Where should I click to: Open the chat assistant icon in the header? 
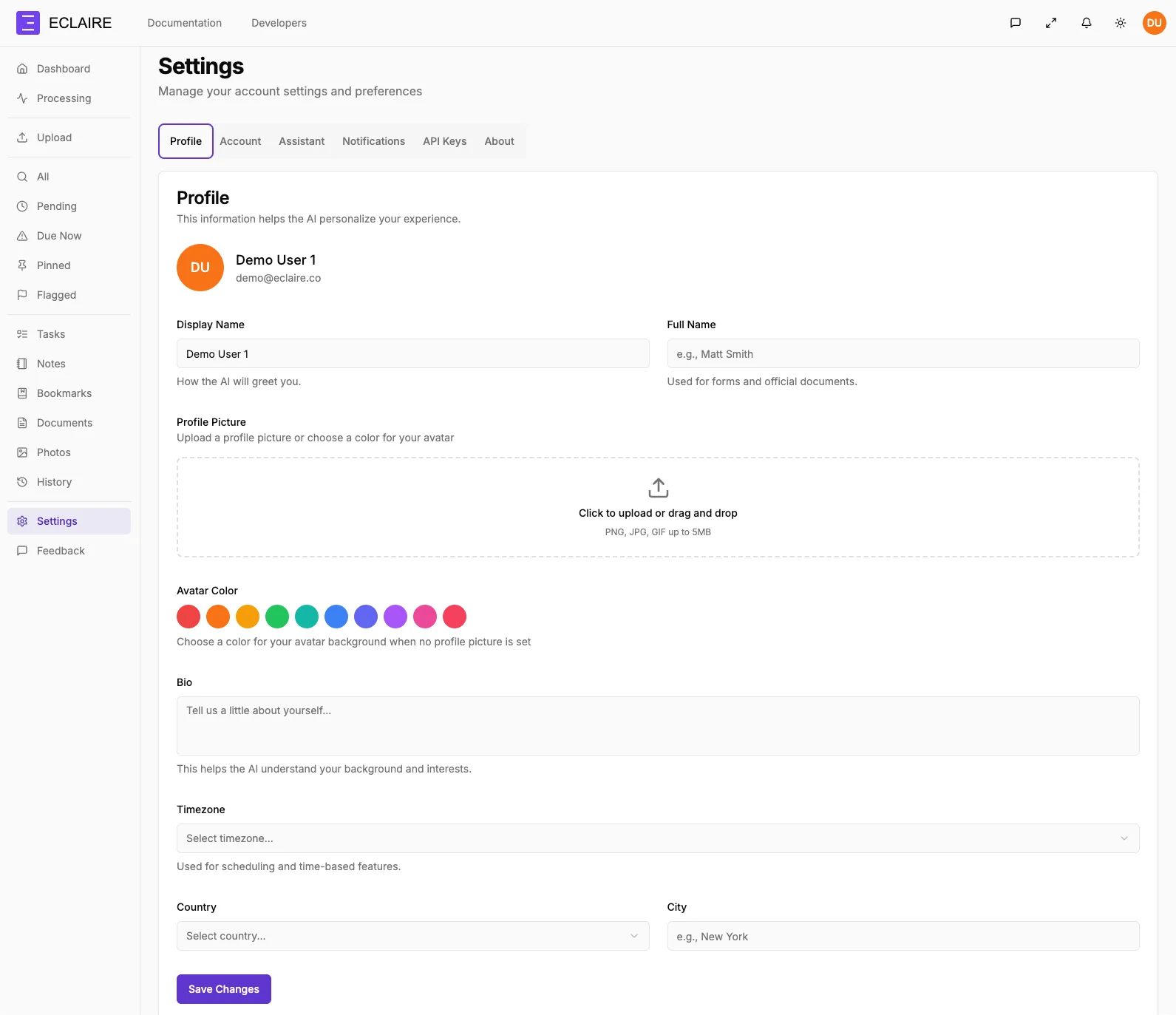coord(1016,23)
